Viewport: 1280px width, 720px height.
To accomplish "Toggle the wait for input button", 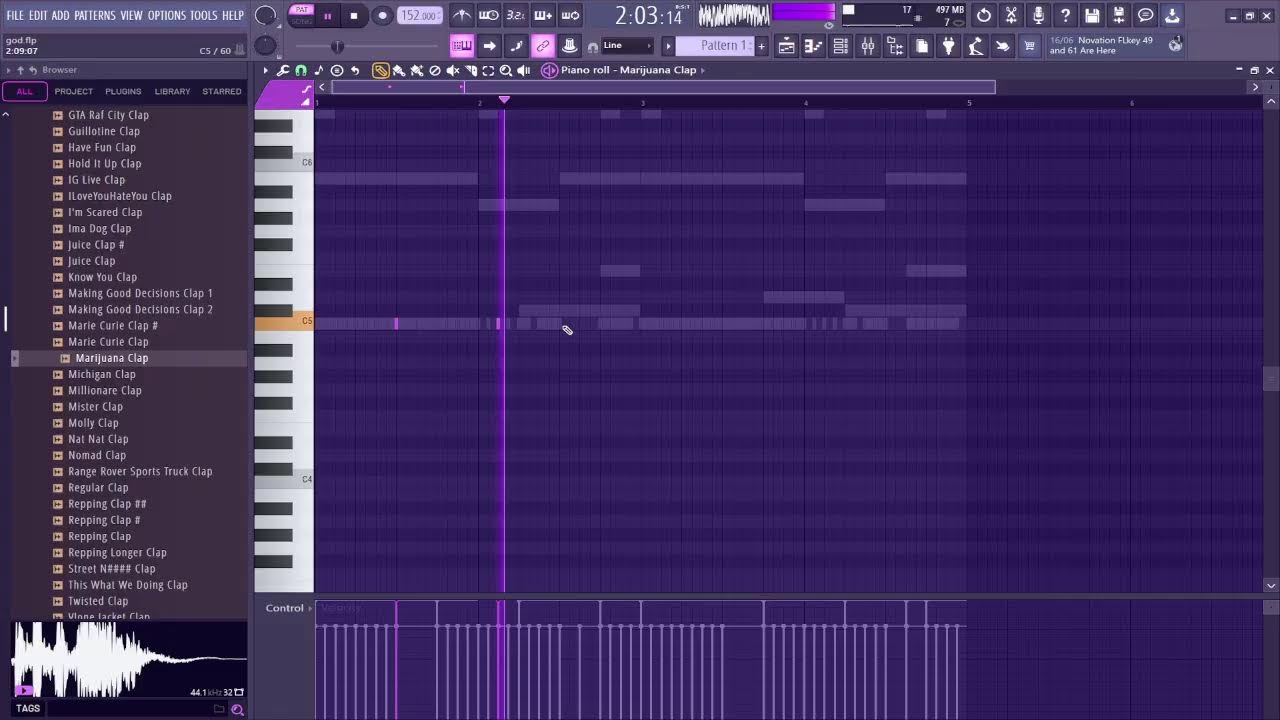I will [489, 15].
